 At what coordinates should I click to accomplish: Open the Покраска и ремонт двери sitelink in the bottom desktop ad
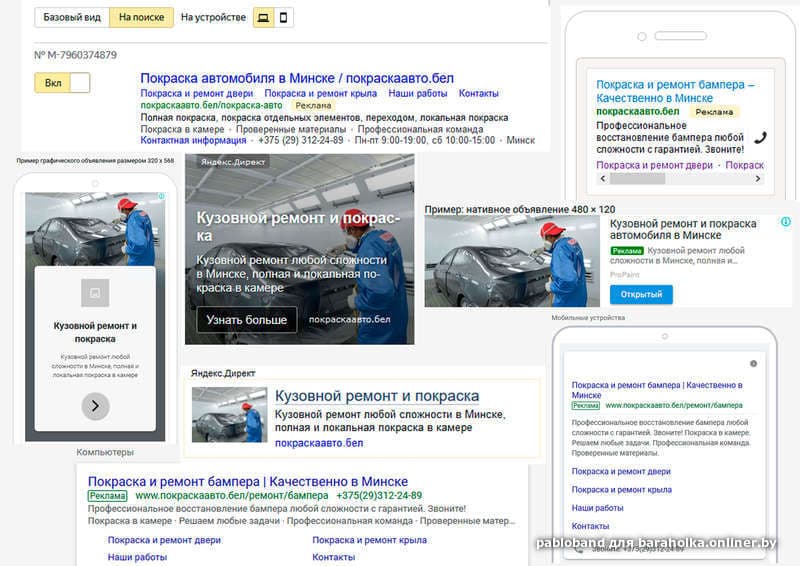[x=164, y=540]
